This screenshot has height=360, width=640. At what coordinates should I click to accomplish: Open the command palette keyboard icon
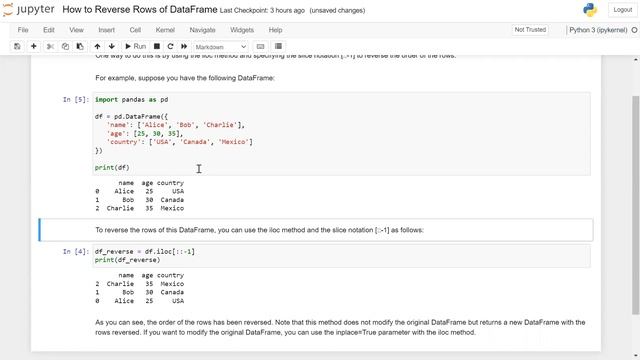coord(260,47)
